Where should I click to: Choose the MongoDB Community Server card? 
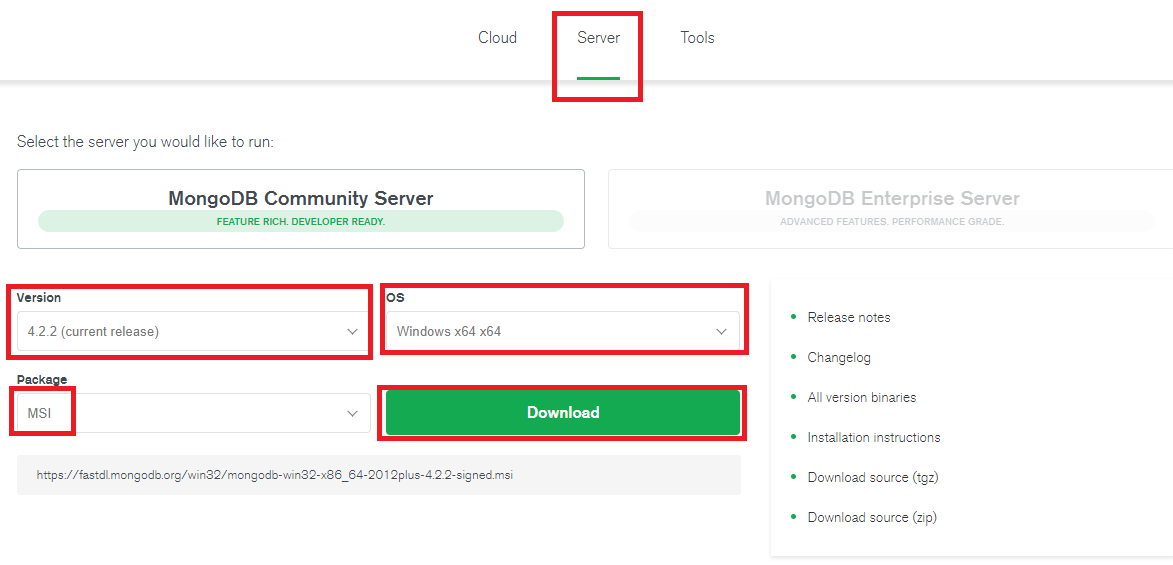(x=301, y=209)
